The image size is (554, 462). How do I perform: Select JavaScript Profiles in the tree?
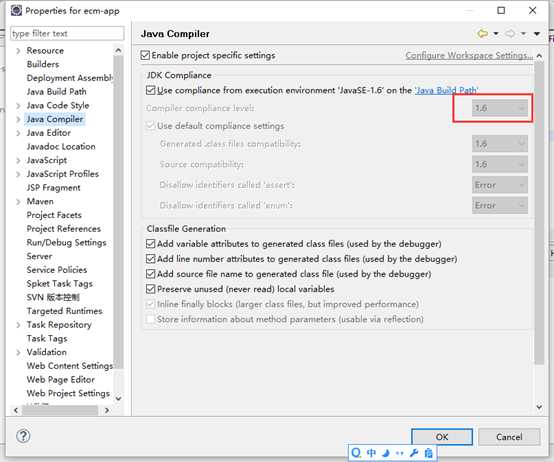(x=63, y=174)
